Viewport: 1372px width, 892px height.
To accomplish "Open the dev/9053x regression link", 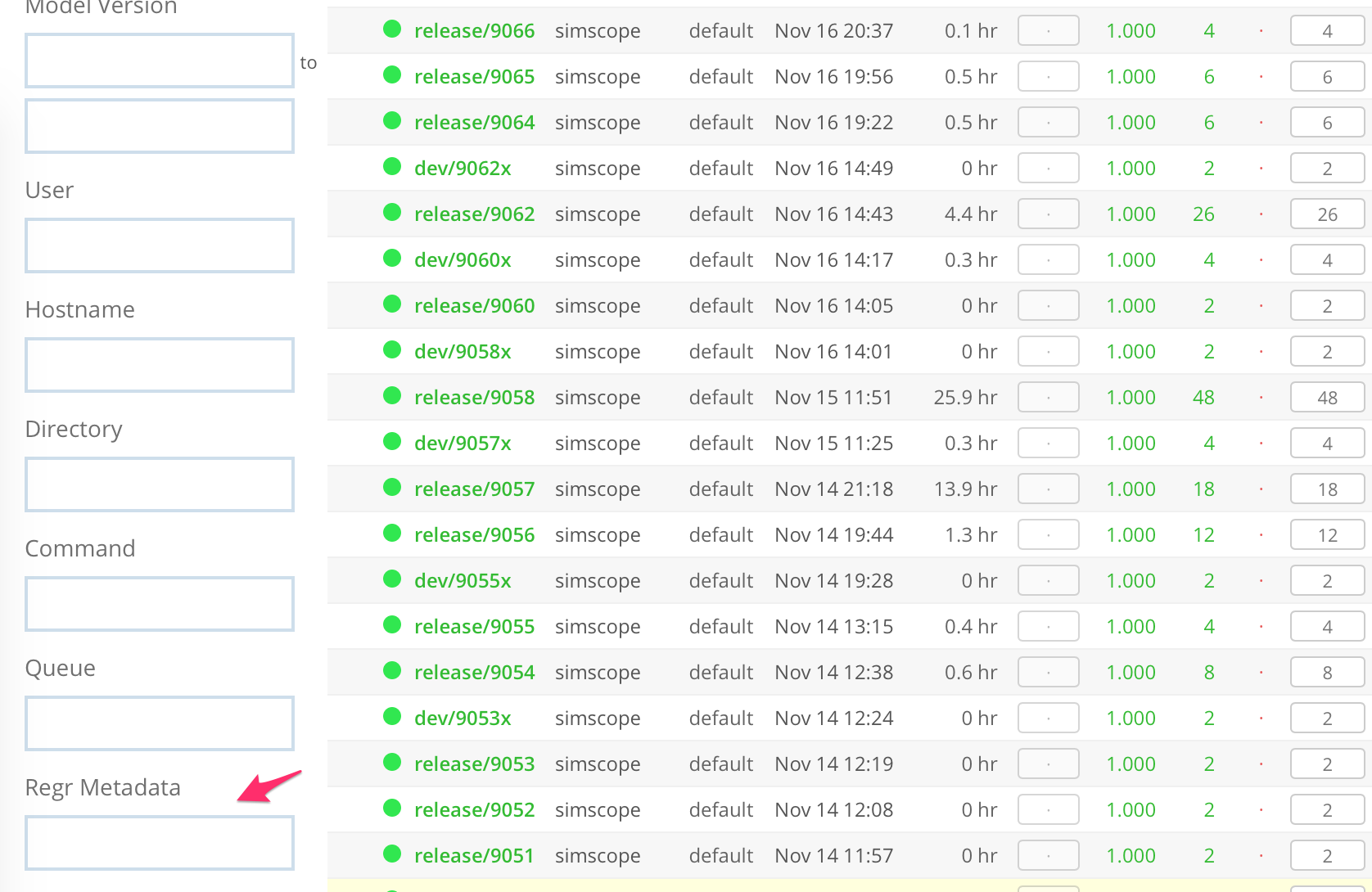I will (463, 719).
